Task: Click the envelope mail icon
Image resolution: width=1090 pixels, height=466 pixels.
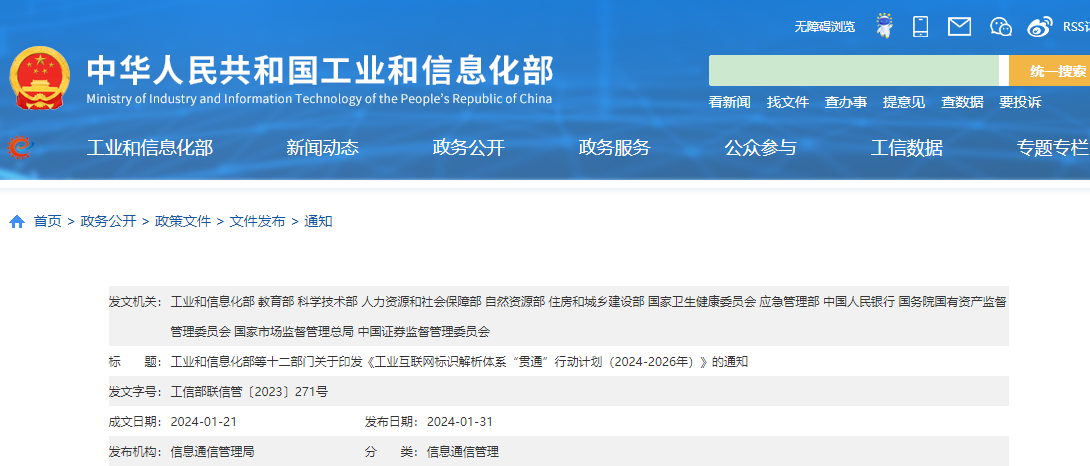Action: click(x=959, y=27)
